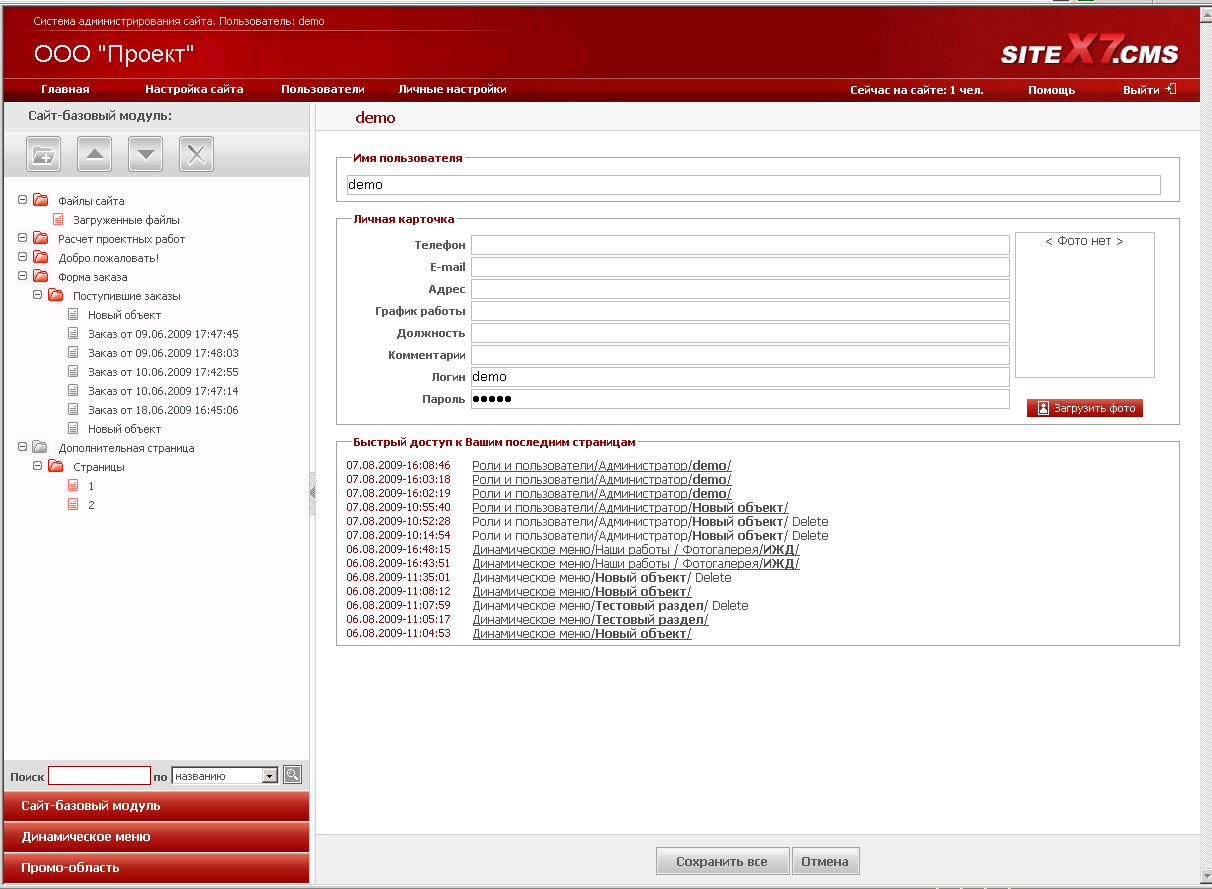Viewport: 1212px width, 889px height.
Task: Click the move down arrow icon
Action: [145, 154]
